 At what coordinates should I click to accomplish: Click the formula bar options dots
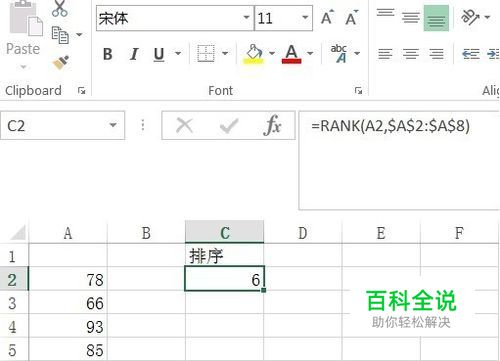tap(143, 125)
